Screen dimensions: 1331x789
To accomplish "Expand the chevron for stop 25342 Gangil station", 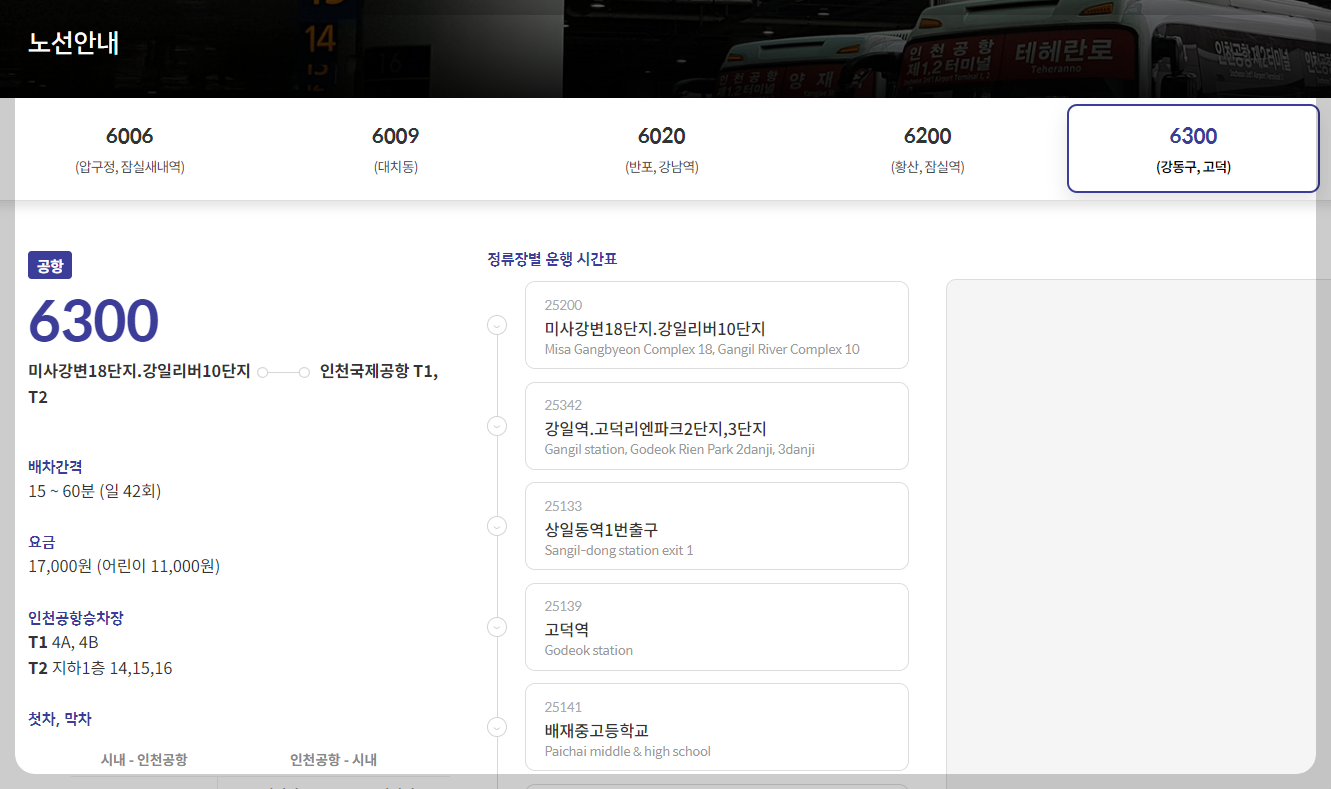I will 497,426.
